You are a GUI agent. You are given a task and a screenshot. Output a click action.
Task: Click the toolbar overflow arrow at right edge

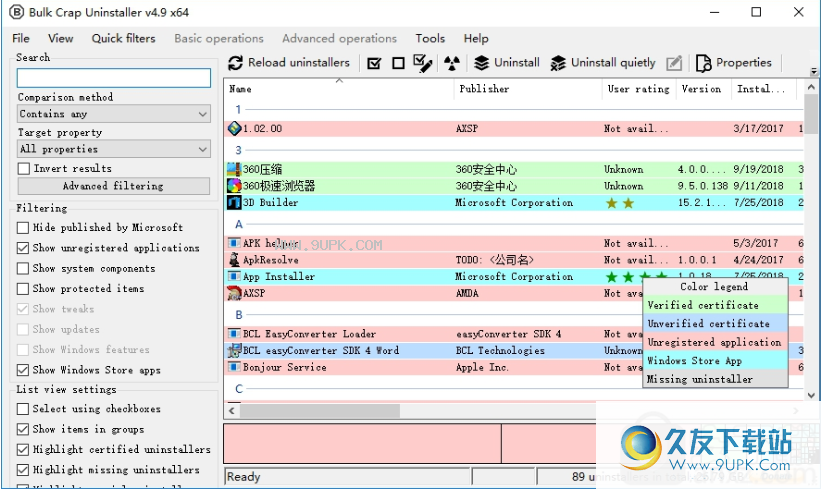pyautogui.click(x=814, y=71)
